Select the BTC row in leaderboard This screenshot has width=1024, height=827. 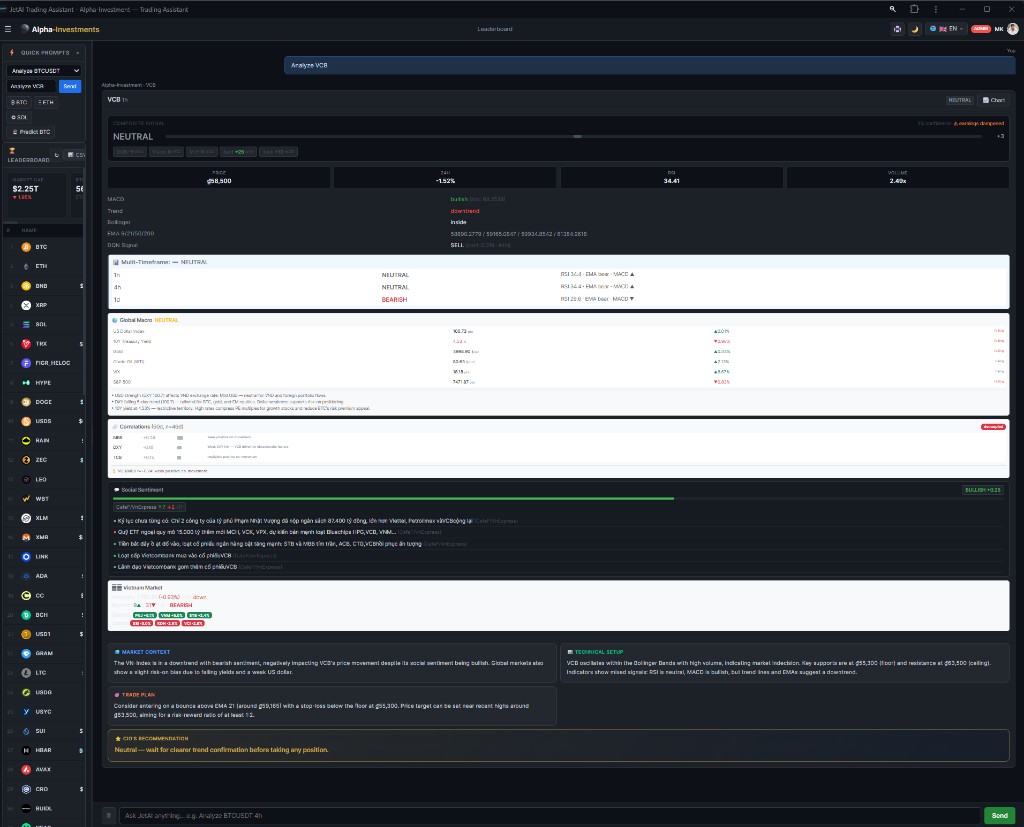pos(43,247)
